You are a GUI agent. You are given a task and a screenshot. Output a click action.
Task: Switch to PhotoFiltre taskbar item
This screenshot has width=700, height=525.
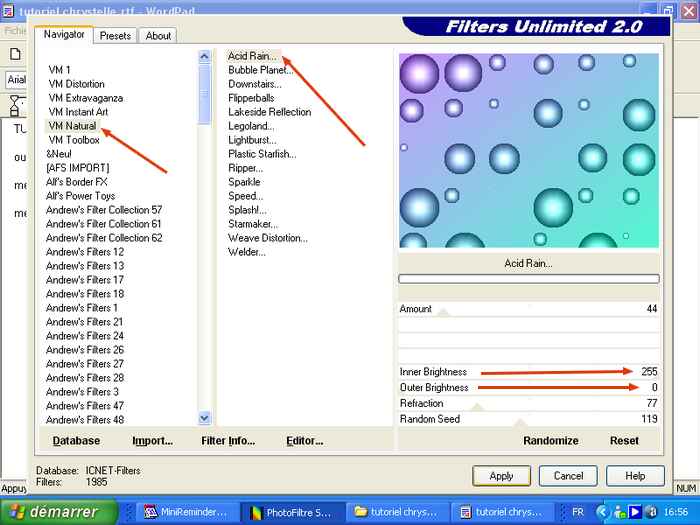coord(292,512)
